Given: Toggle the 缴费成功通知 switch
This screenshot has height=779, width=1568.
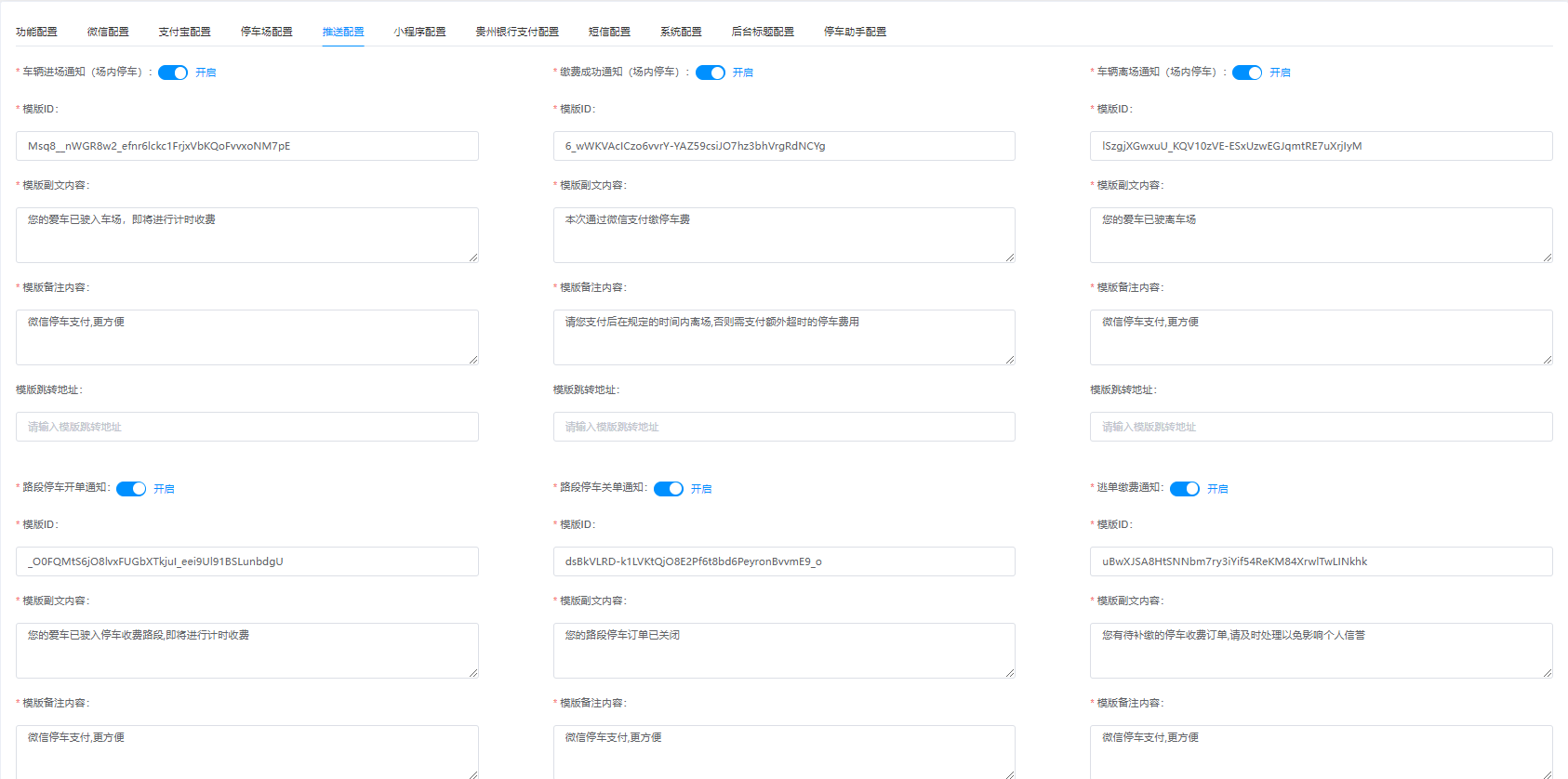Looking at the screenshot, I should click(710, 73).
